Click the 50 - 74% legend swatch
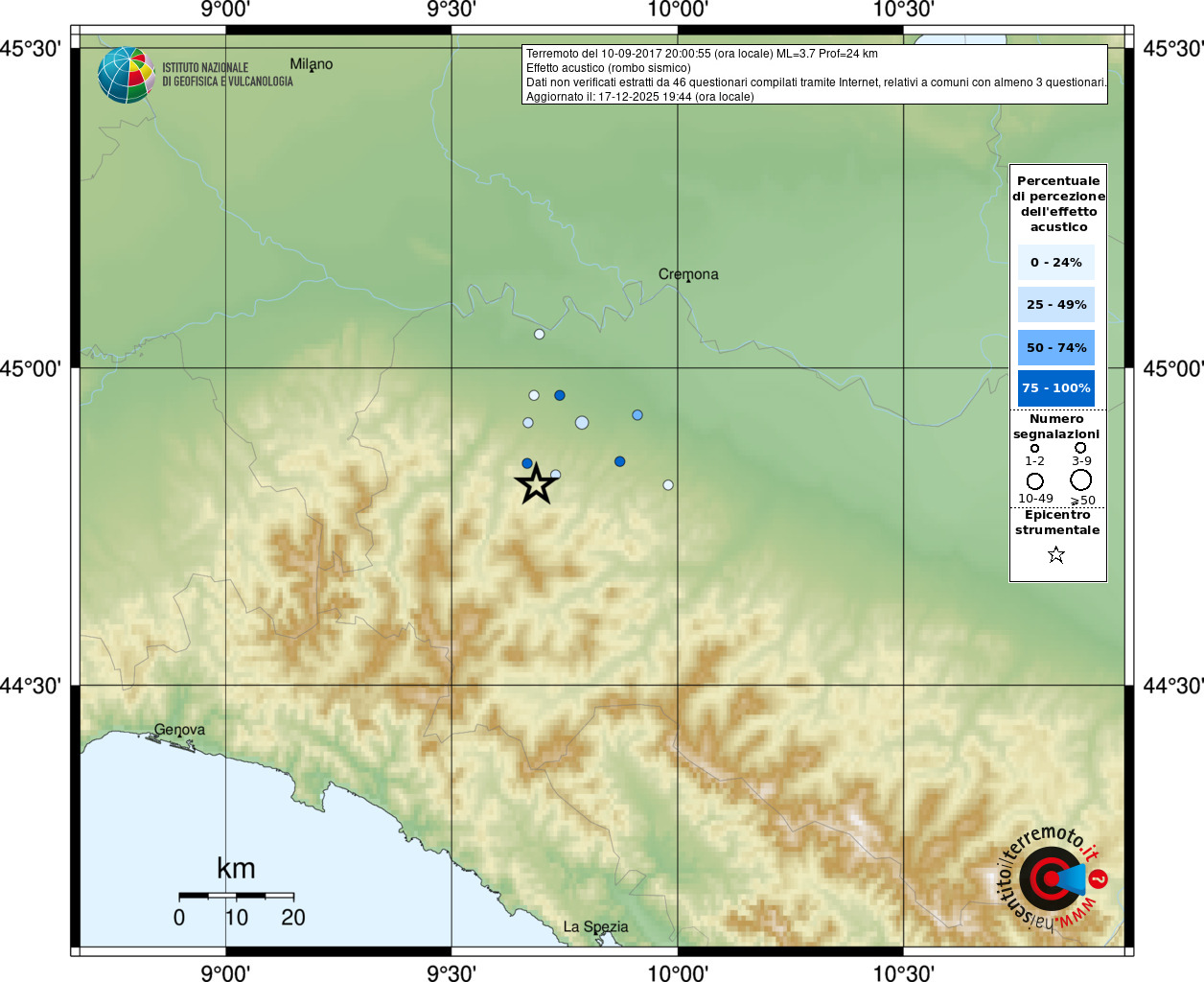1204x982 pixels. click(x=1055, y=347)
